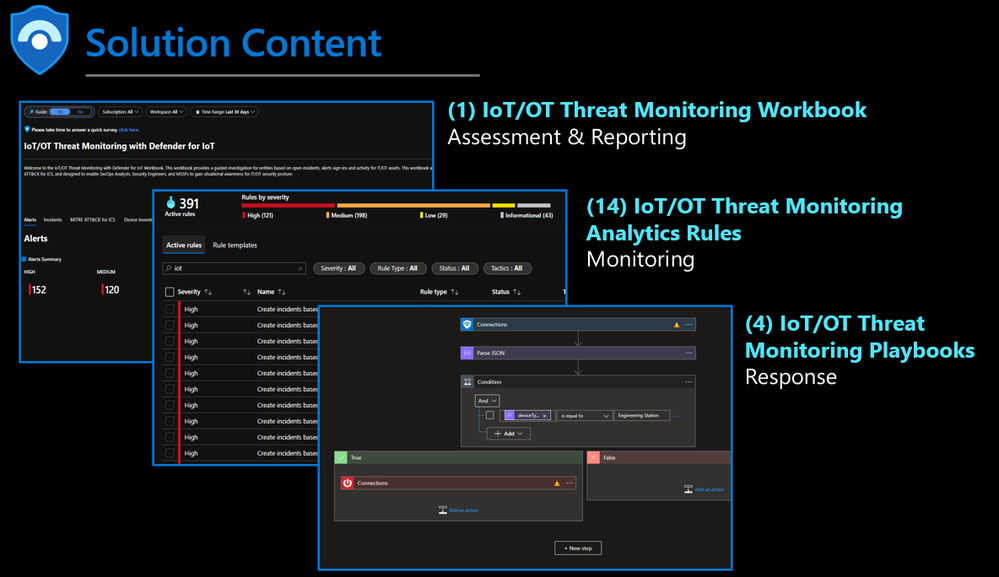Open the Time Range: Last 30 days dropdown
Screen dimensions: 999x577
tap(224, 111)
